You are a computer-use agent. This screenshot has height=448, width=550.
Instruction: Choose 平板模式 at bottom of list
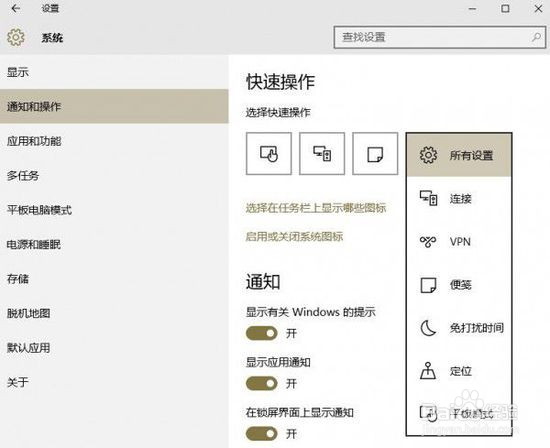click(x=459, y=414)
